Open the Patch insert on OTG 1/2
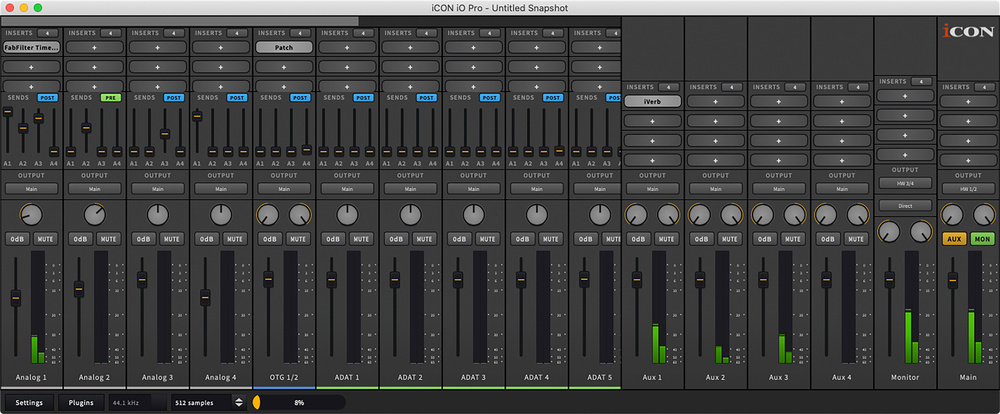Viewport: 1000px width, 414px height. tap(284, 47)
